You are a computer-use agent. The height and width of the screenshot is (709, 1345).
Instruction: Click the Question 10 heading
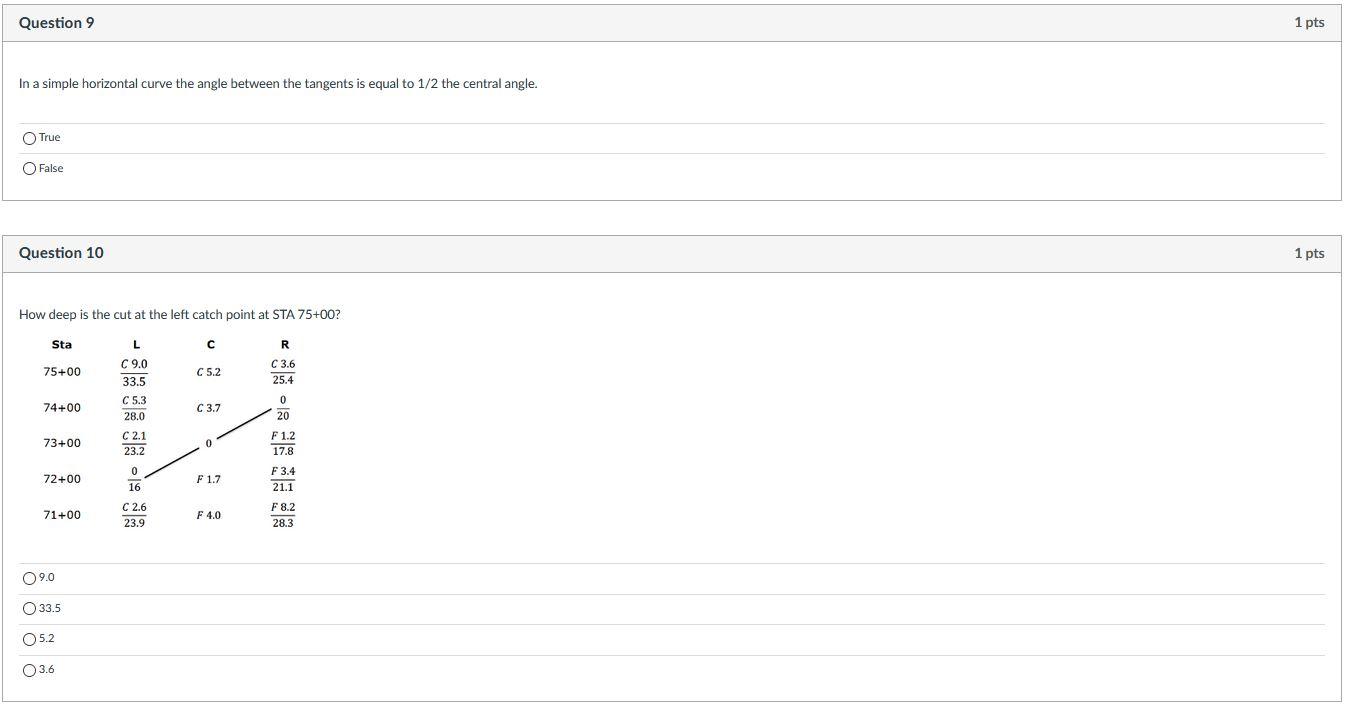click(x=61, y=253)
